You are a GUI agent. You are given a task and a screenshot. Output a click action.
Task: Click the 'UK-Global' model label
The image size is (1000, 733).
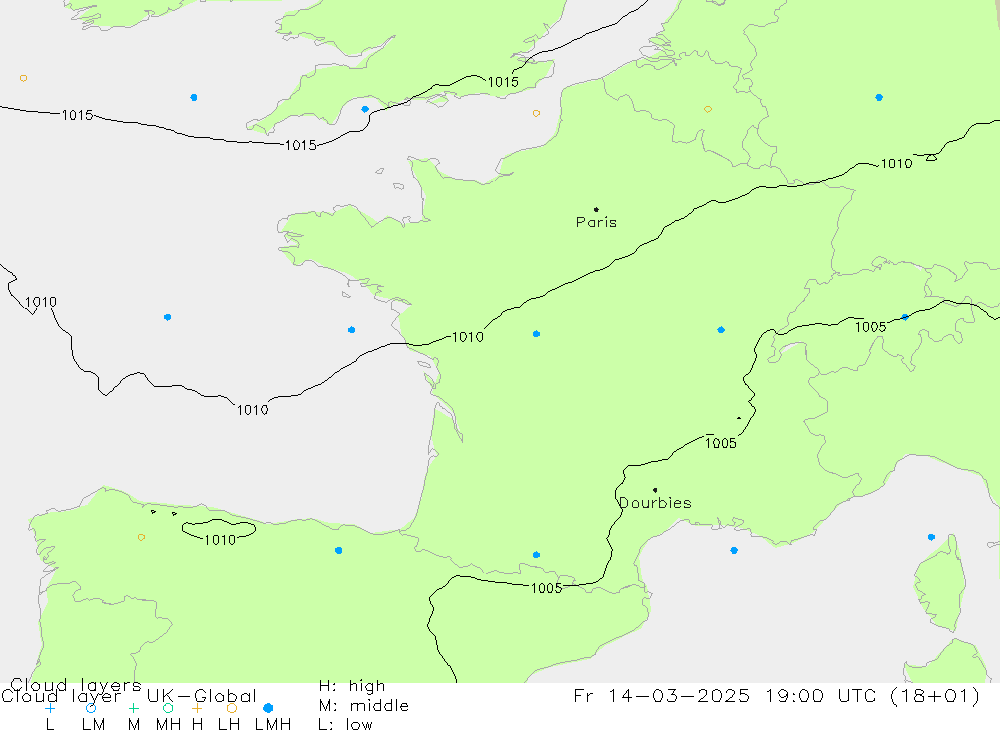click(202, 696)
